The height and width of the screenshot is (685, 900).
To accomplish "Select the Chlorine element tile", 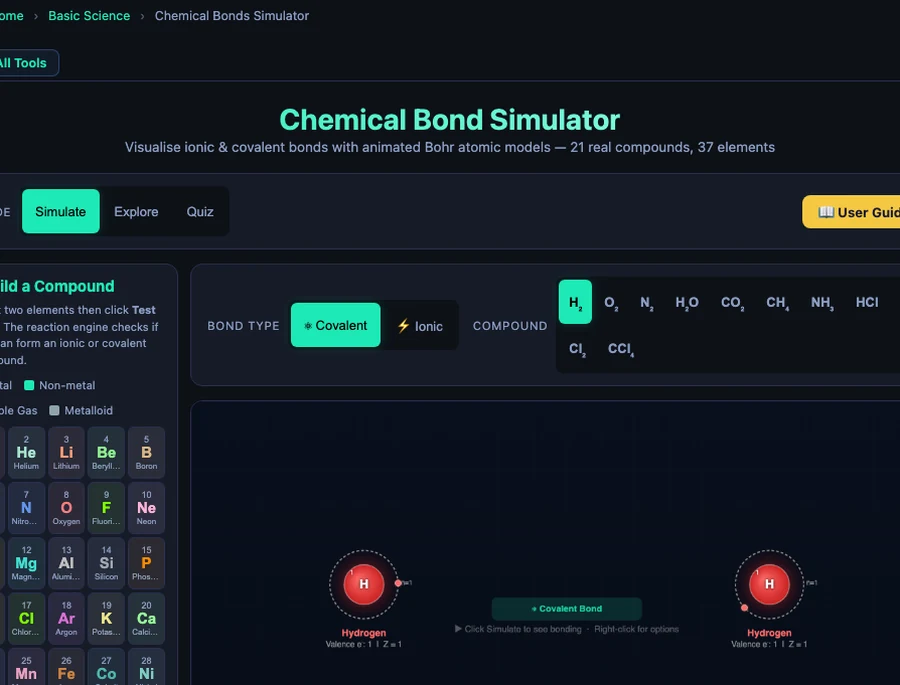I will click(26, 619).
